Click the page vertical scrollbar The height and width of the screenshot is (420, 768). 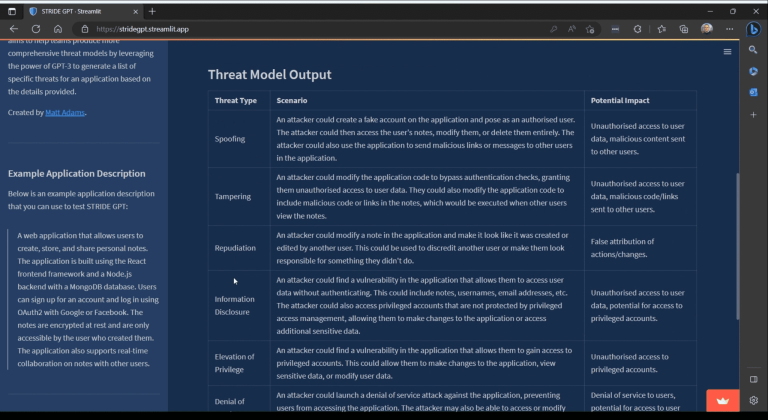(737, 245)
